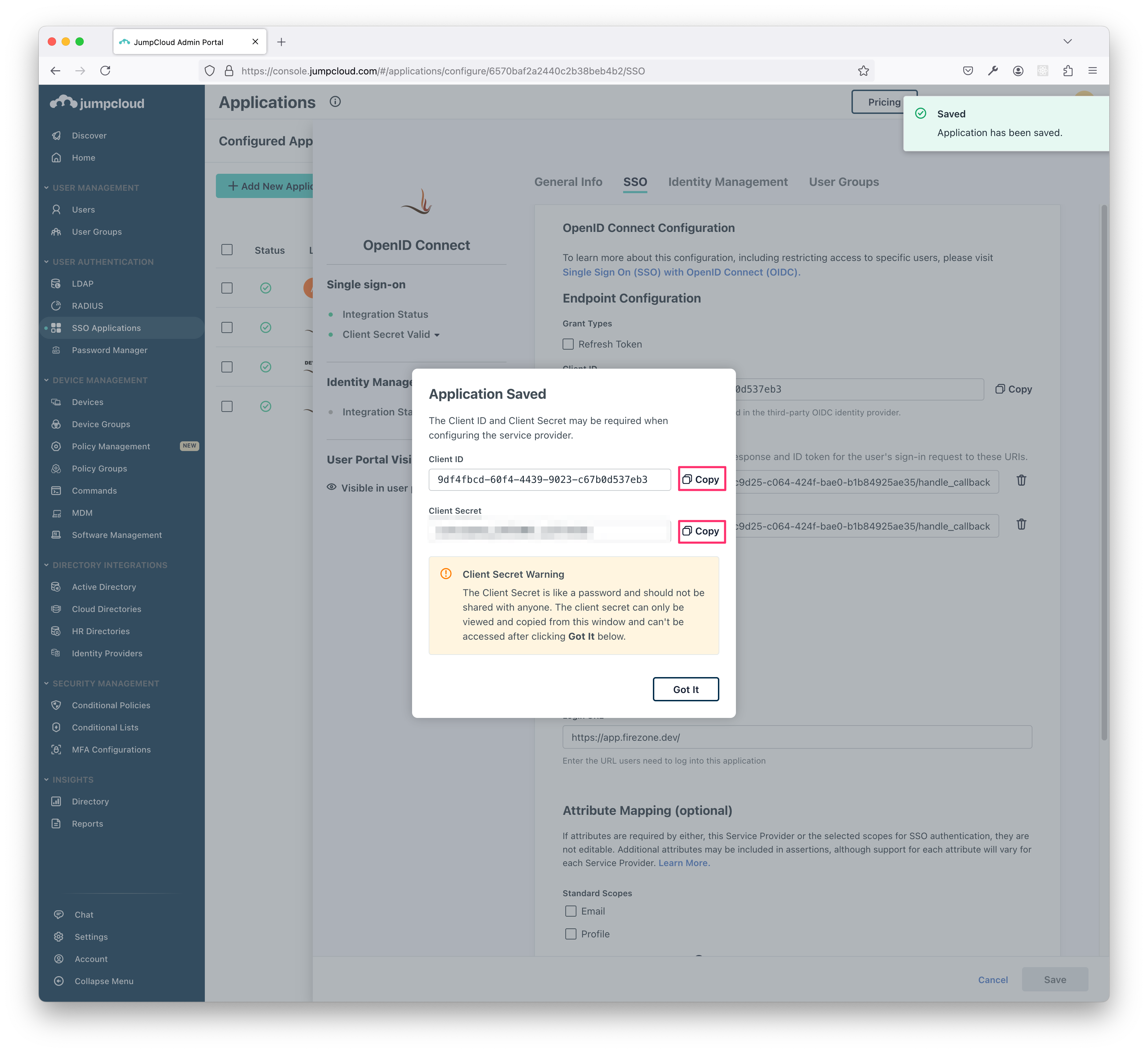Screen dimensions: 1148x1053
Task: Check the Email standard scope
Action: pos(571,911)
